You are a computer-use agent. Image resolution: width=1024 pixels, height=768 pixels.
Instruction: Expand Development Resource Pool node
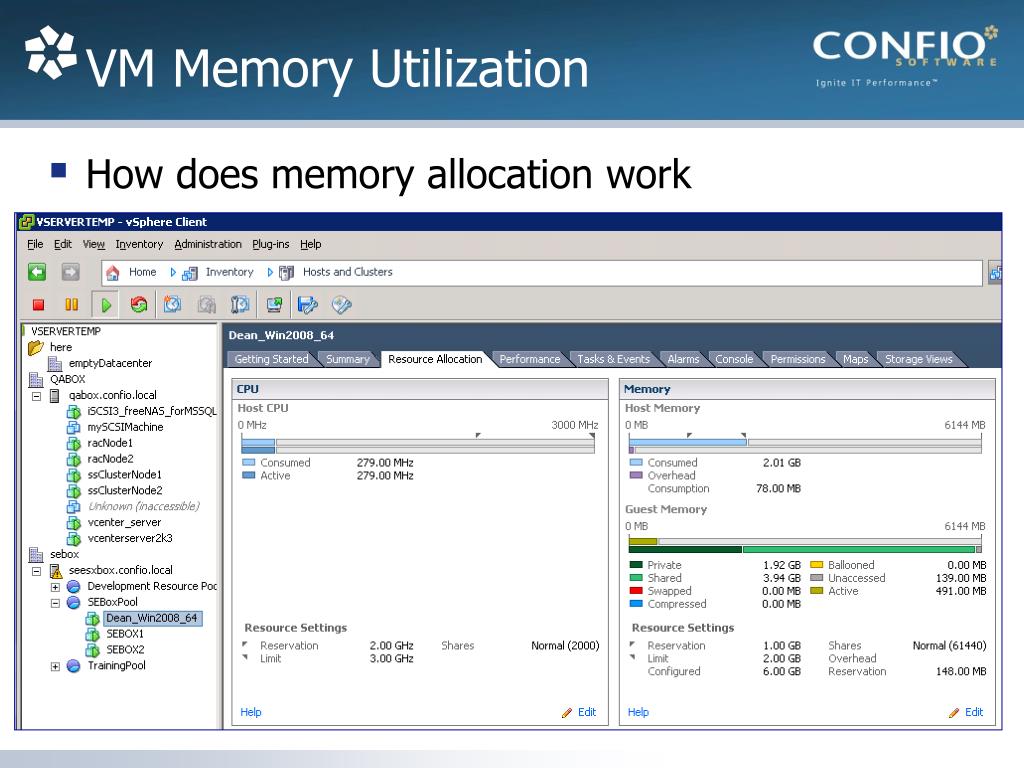pyautogui.click(x=56, y=586)
